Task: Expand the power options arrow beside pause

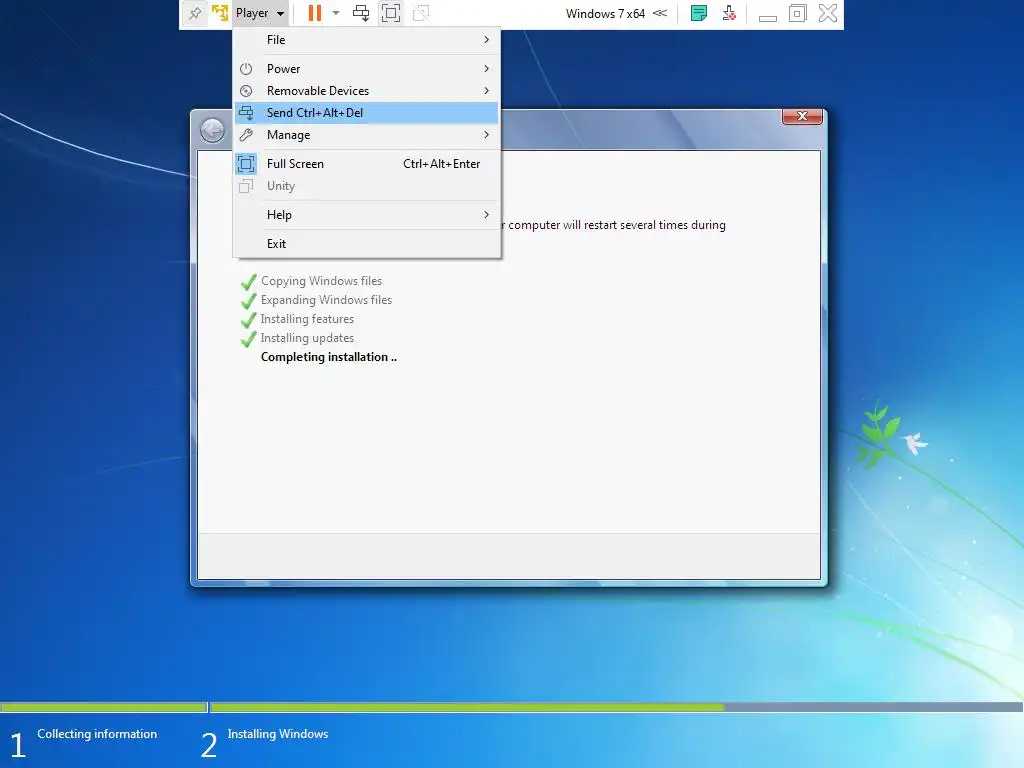Action: [x=336, y=13]
